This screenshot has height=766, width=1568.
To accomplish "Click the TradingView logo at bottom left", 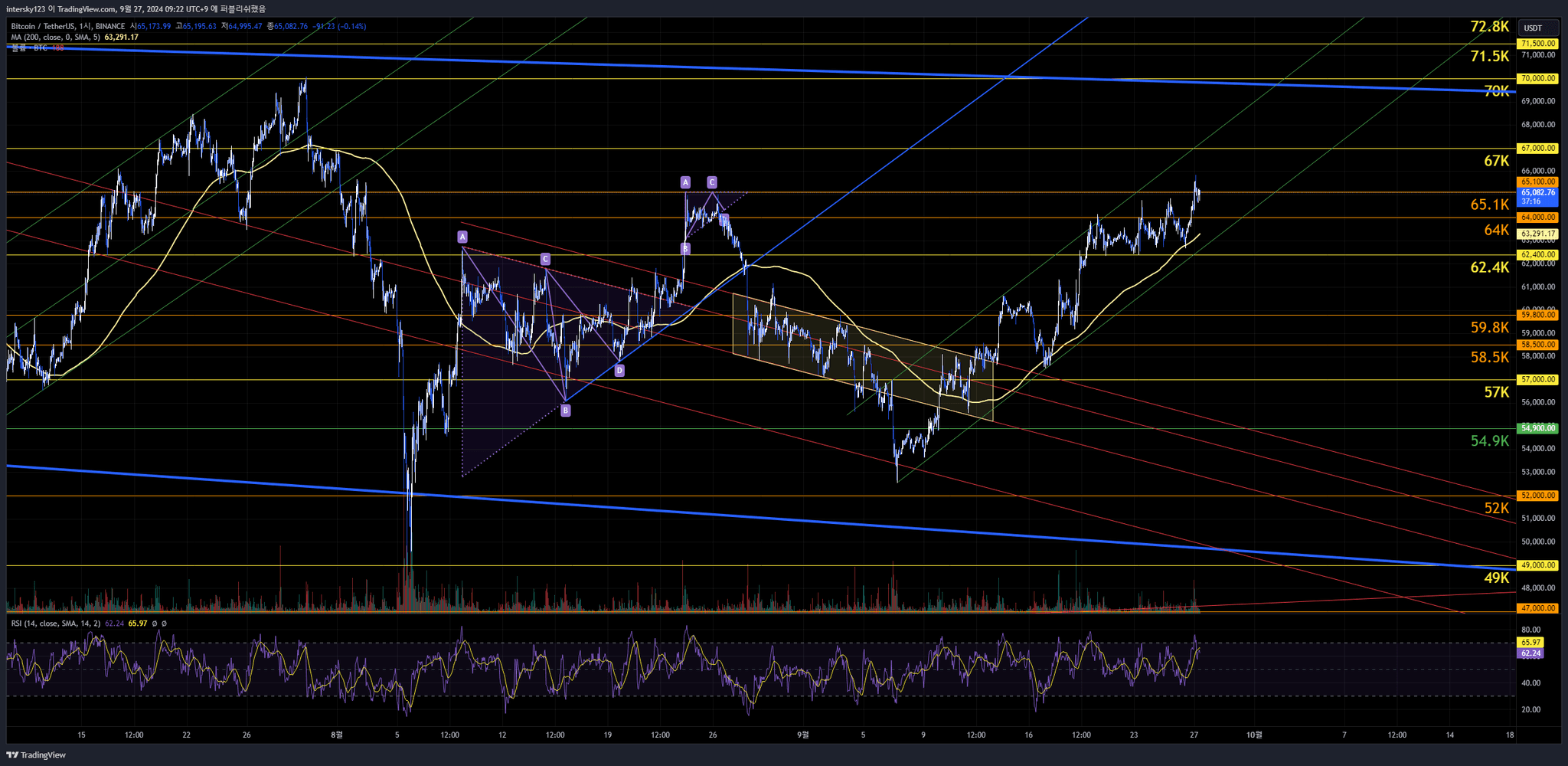I will coord(36,755).
